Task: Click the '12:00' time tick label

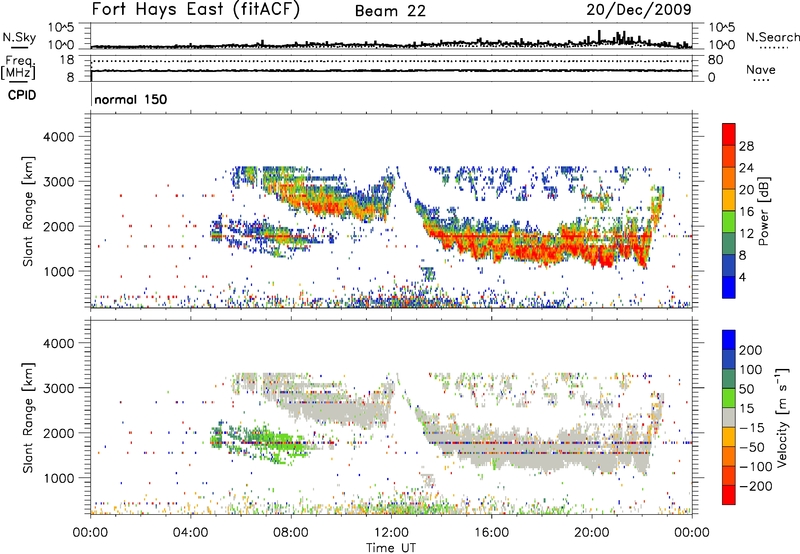Action: [391, 533]
